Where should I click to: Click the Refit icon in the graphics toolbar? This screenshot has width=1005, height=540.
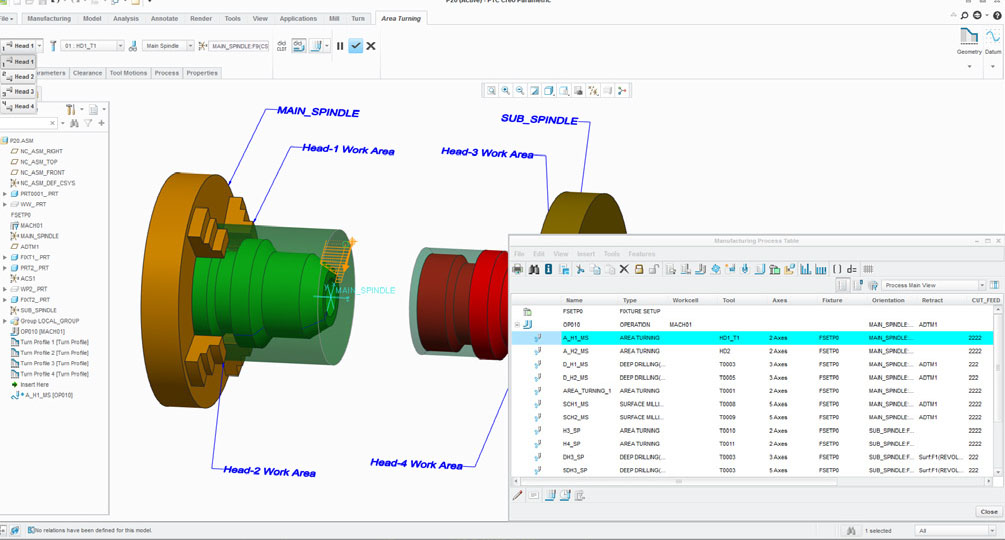(x=491, y=91)
